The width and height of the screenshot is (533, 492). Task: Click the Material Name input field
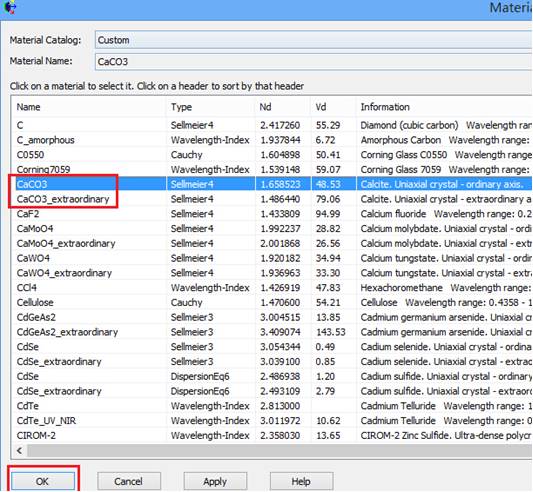314,62
